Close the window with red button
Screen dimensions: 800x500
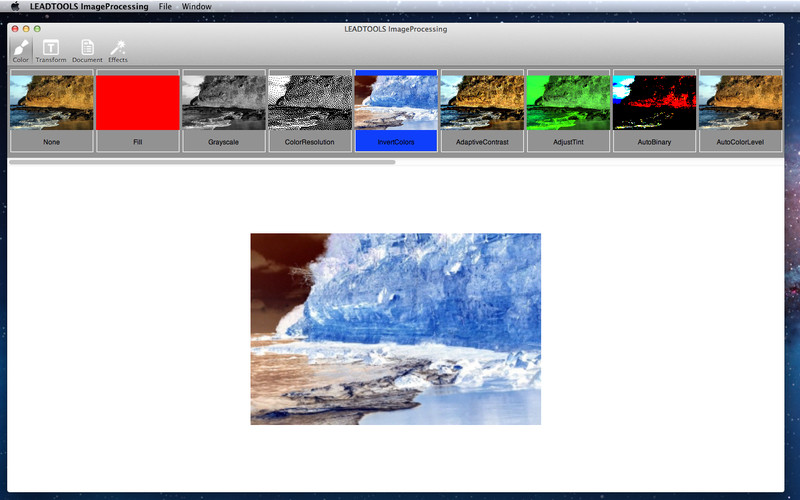[x=15, y=29]
